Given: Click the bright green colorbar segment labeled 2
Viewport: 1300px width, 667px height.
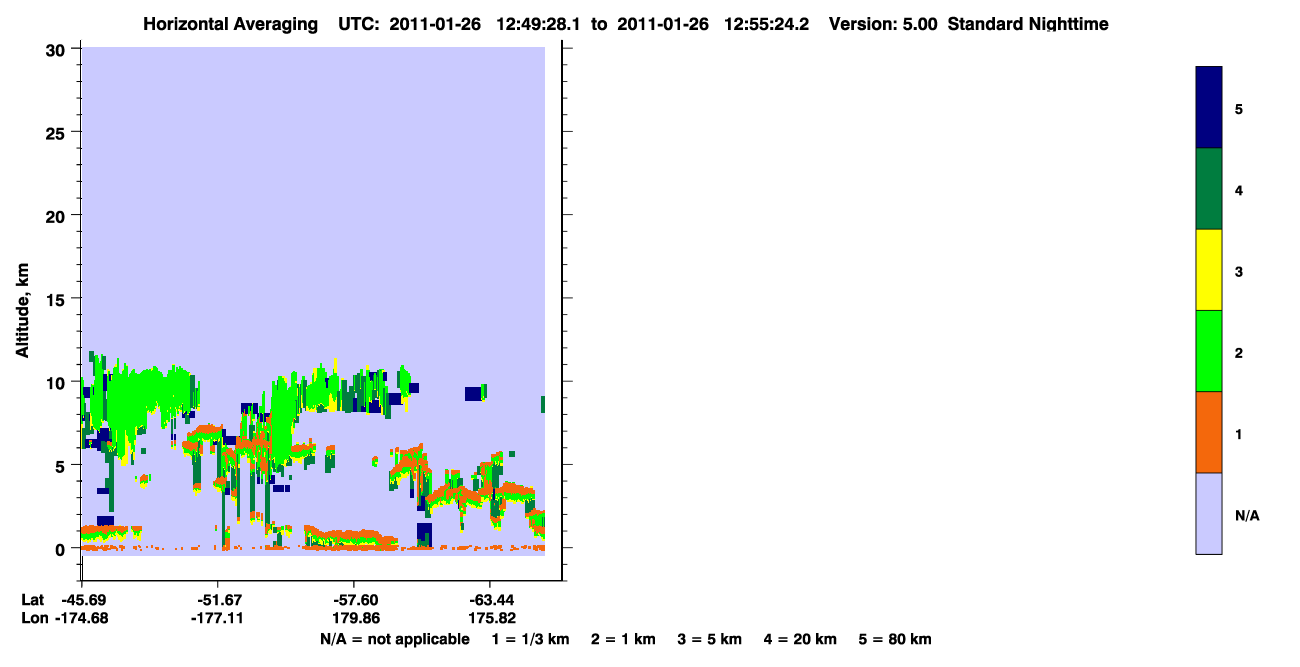Looking at the screenshot, I should (x=1209, y=351).
